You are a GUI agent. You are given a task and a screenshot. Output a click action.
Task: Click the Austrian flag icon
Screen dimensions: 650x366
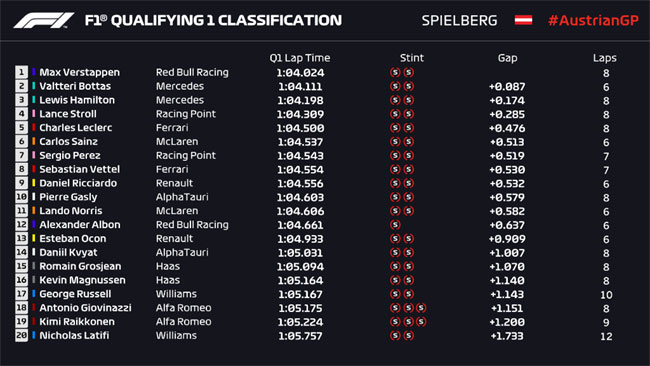click(523, 20)
